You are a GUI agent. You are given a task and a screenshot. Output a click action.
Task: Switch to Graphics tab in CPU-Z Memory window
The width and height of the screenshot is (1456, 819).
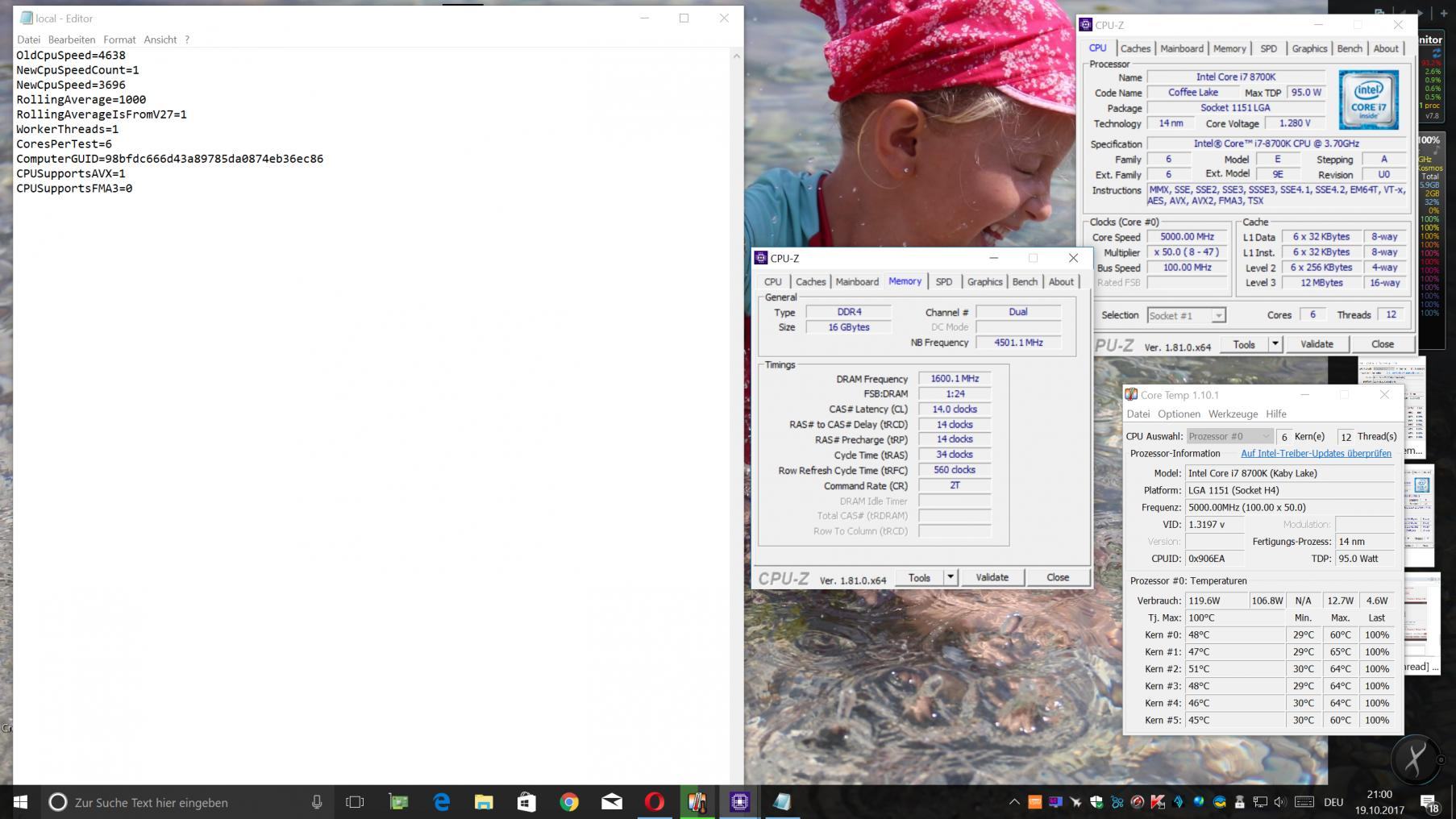point(985,281)
